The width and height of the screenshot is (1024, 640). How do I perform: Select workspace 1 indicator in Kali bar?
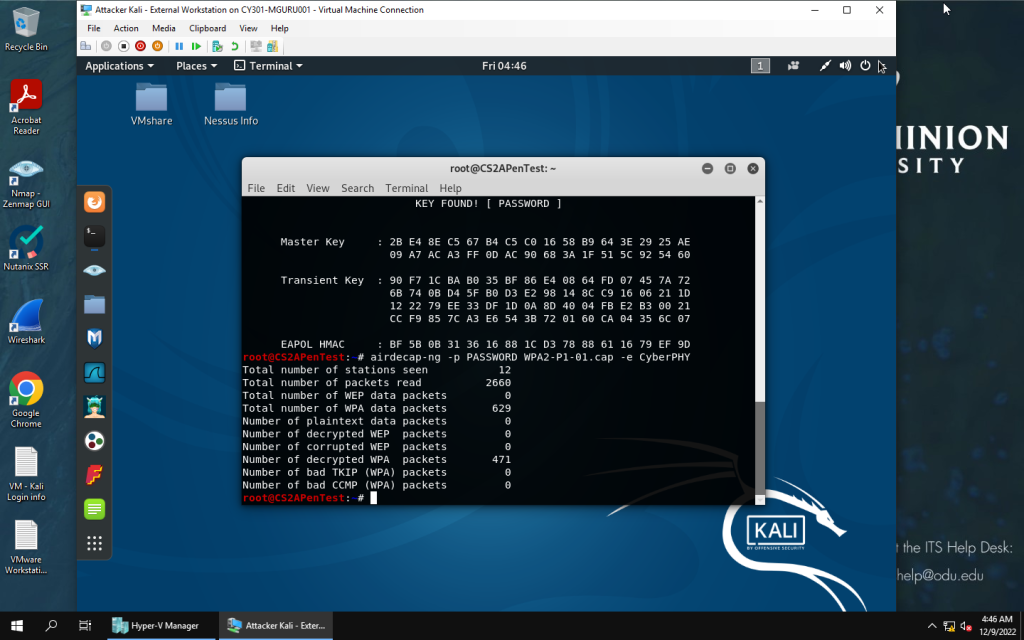[760, 65]
